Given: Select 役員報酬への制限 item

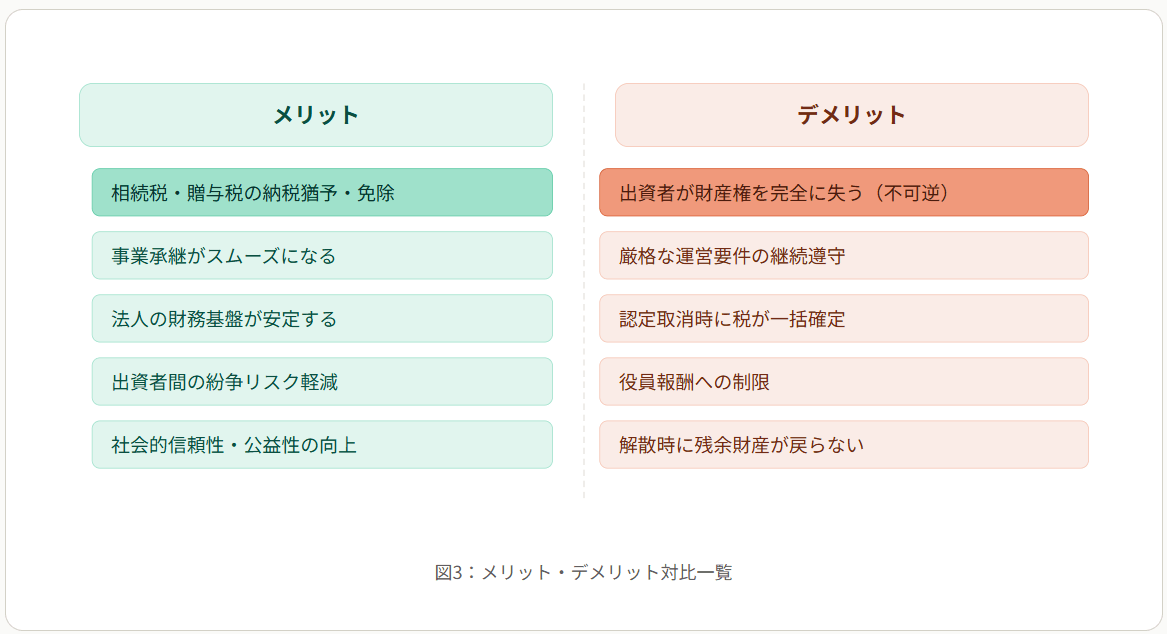Looking at the screenshot, I should (843, 382).
